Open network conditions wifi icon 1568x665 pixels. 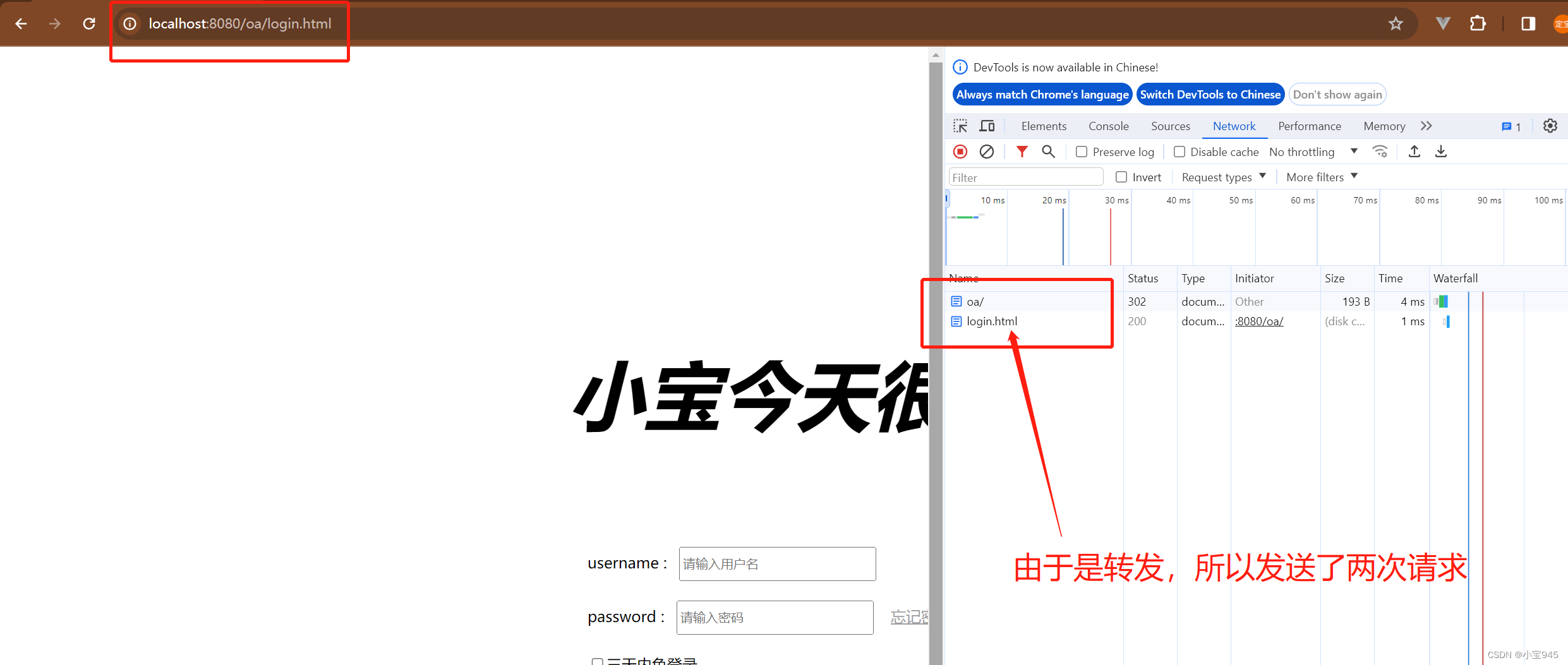point(1380,152)
